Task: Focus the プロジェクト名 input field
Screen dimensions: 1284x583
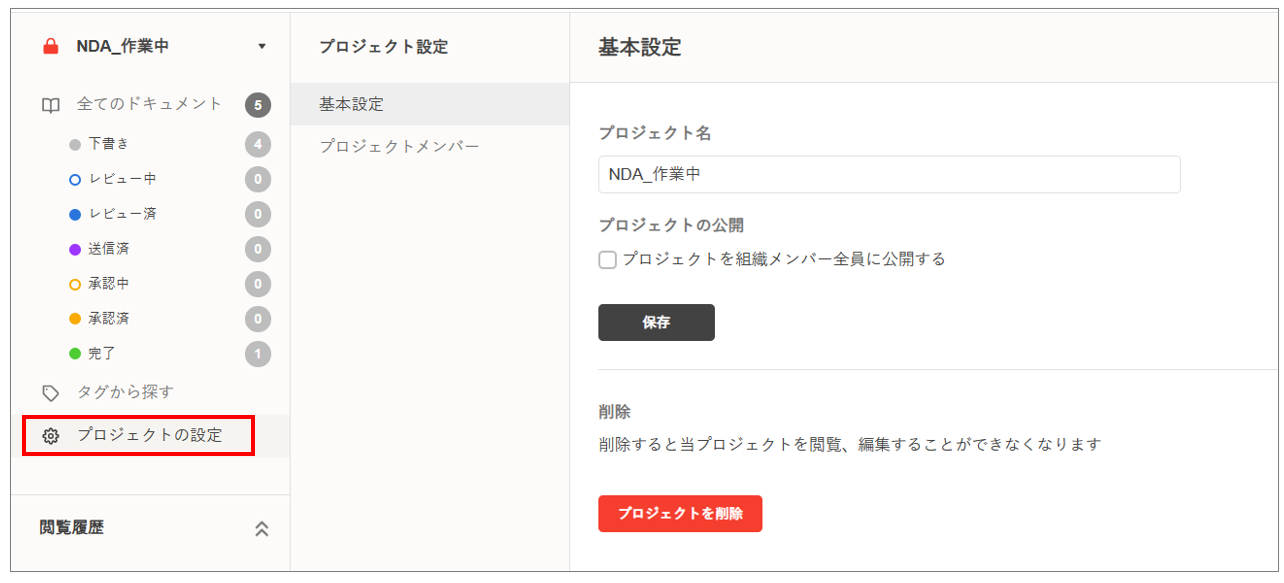Action: coord(888,174)
